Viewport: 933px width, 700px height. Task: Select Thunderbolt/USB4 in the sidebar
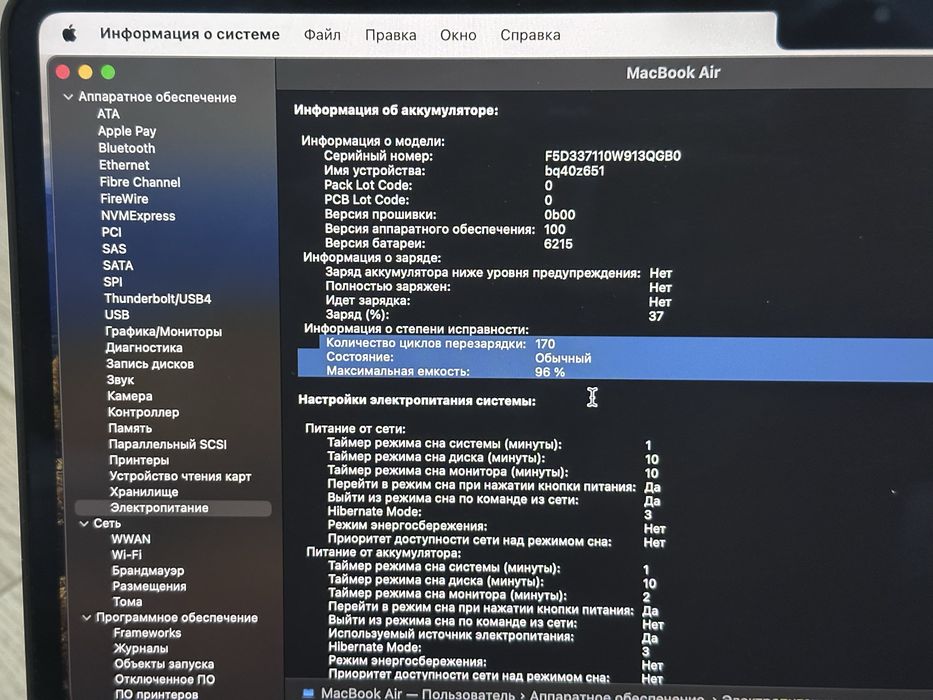158,298
